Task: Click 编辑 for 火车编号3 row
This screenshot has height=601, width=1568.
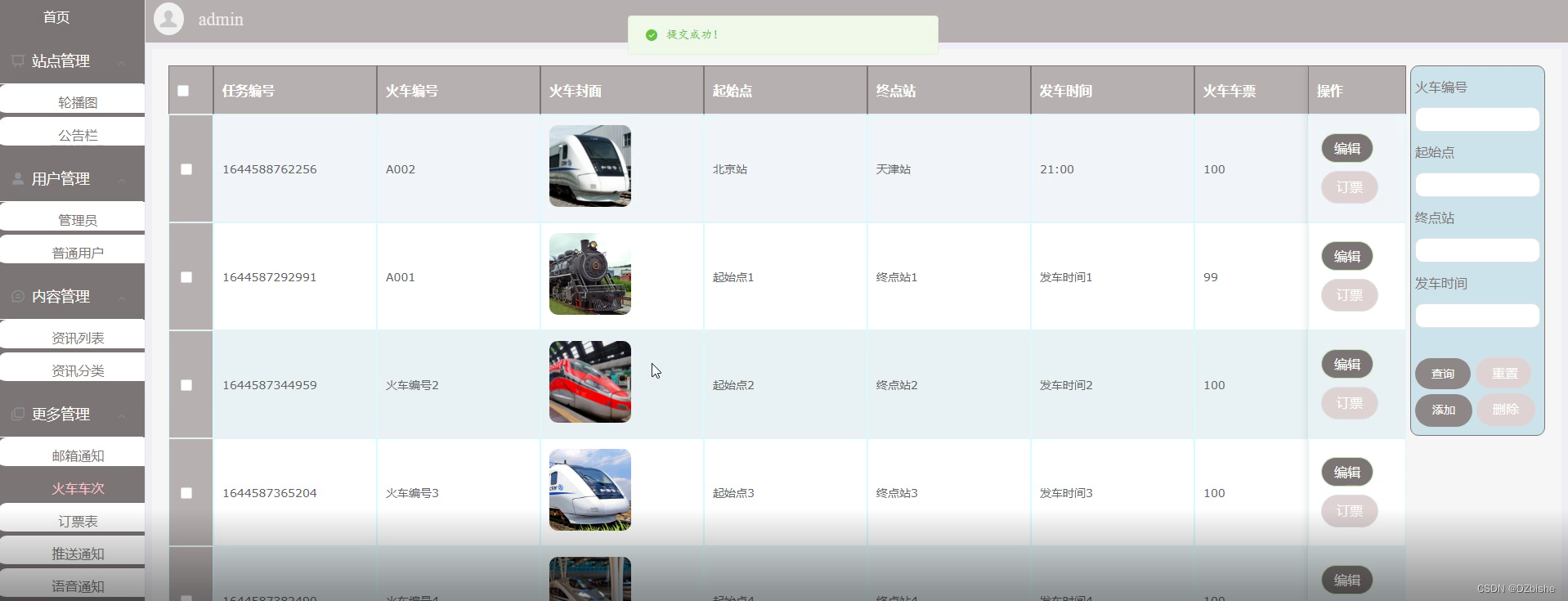Action: (1347, 472)
